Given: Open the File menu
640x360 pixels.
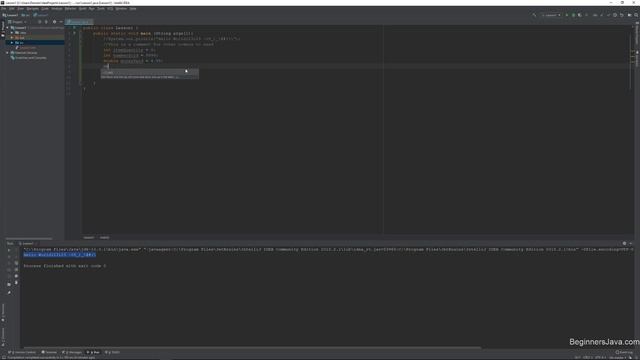Looking at the screenshot, I should [x=3, y=9].
